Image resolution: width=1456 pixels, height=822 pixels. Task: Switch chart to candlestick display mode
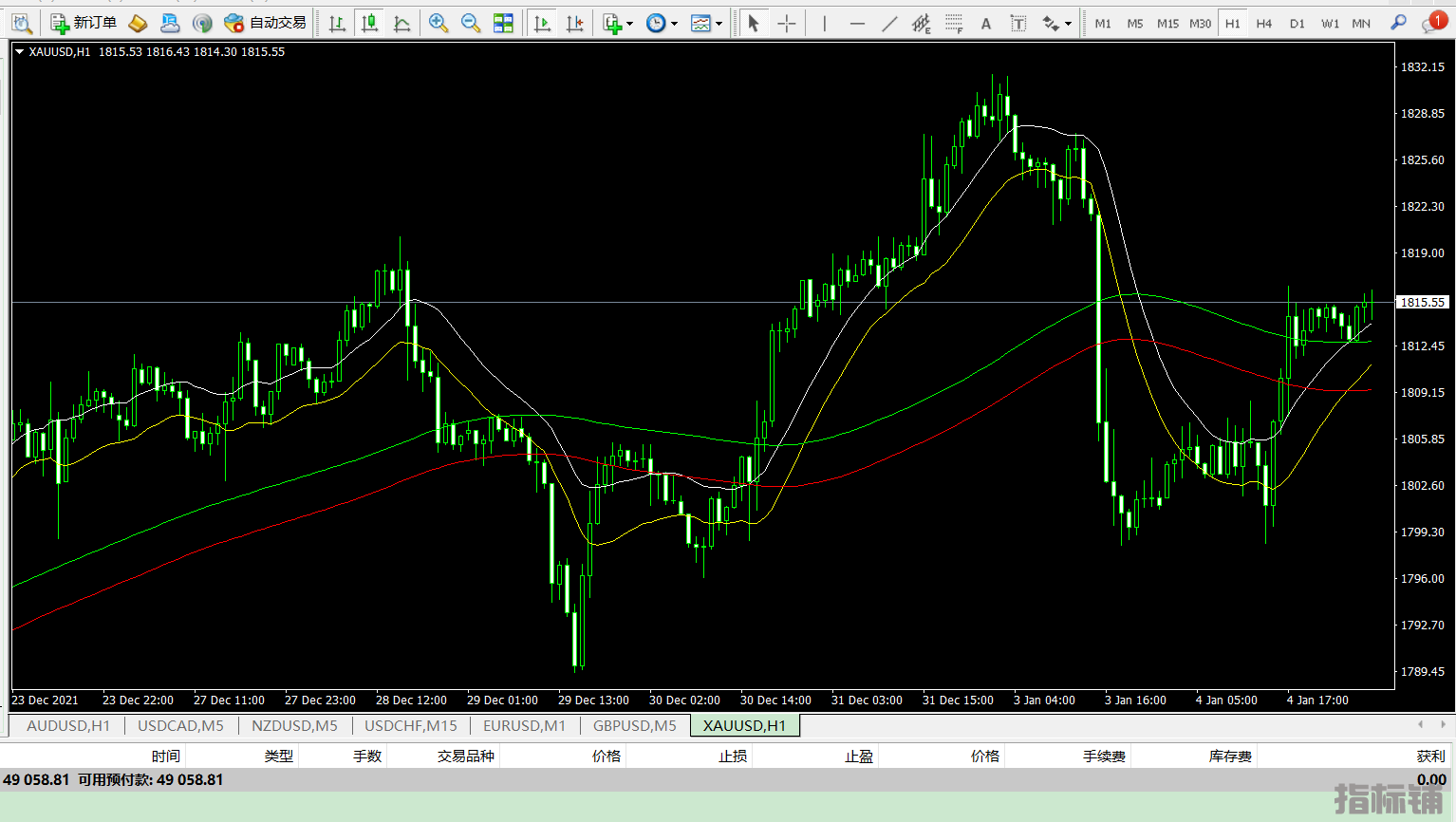369,23
